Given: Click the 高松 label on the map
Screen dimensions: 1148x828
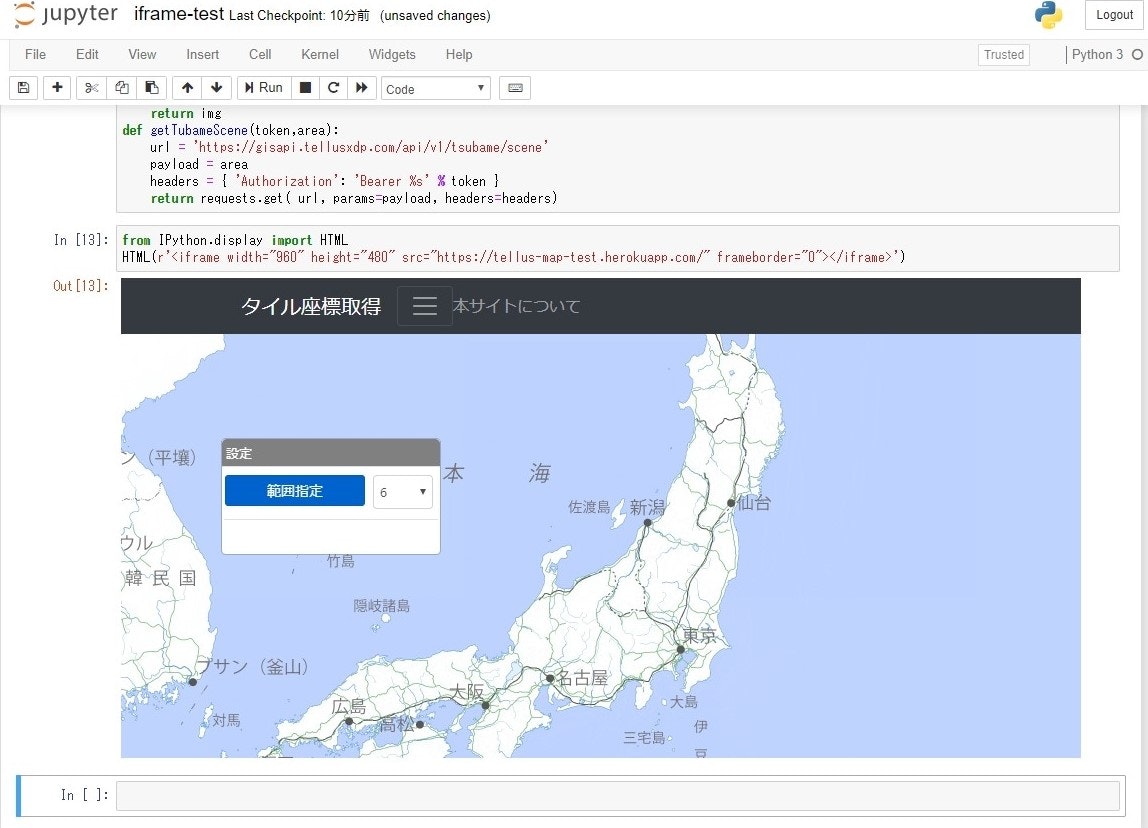Looking at the screenshot, I should click(x=397, y=724).
